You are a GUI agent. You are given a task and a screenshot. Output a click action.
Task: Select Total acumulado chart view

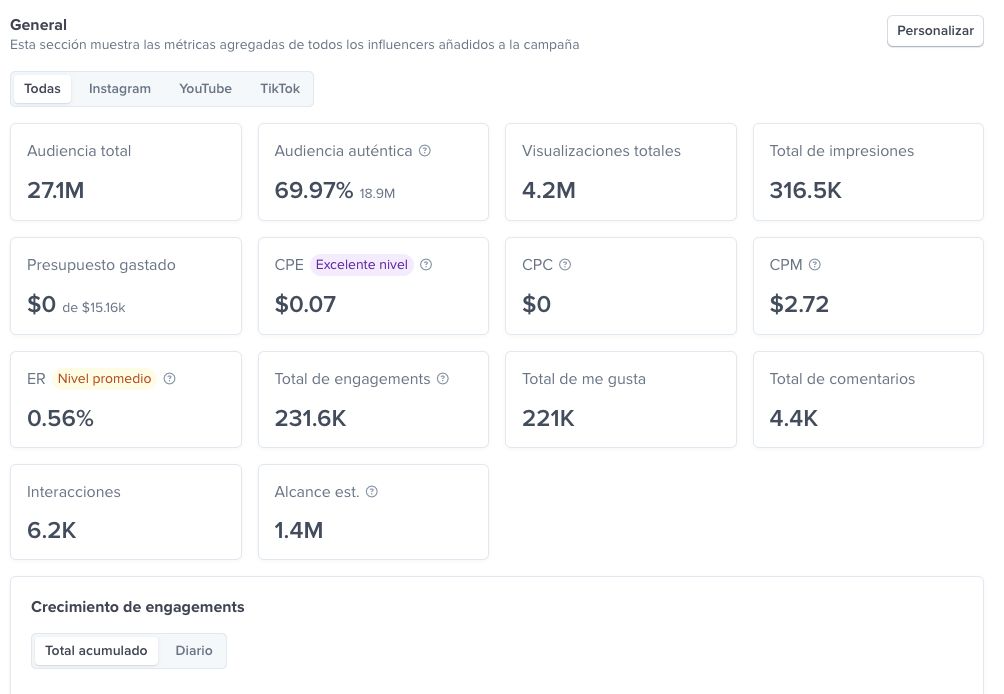coord(96,651)
